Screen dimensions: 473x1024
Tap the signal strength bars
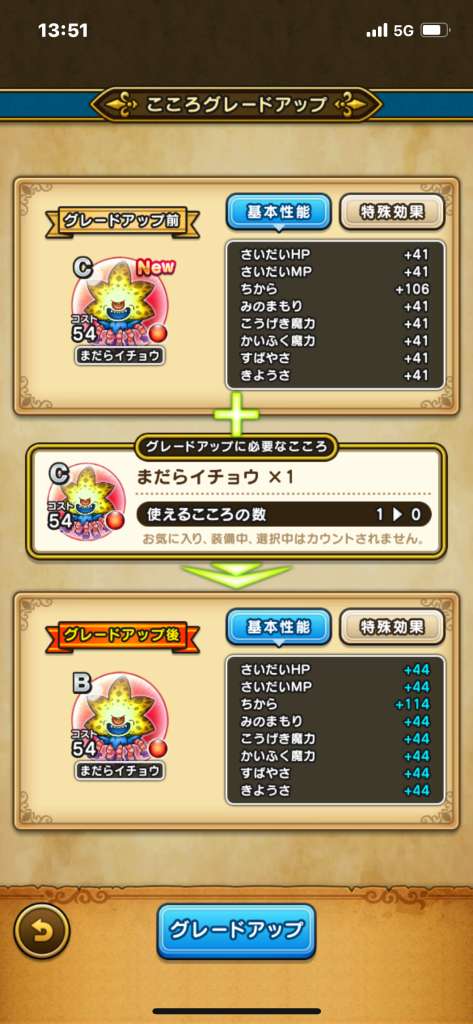click(x=377, y=31)
